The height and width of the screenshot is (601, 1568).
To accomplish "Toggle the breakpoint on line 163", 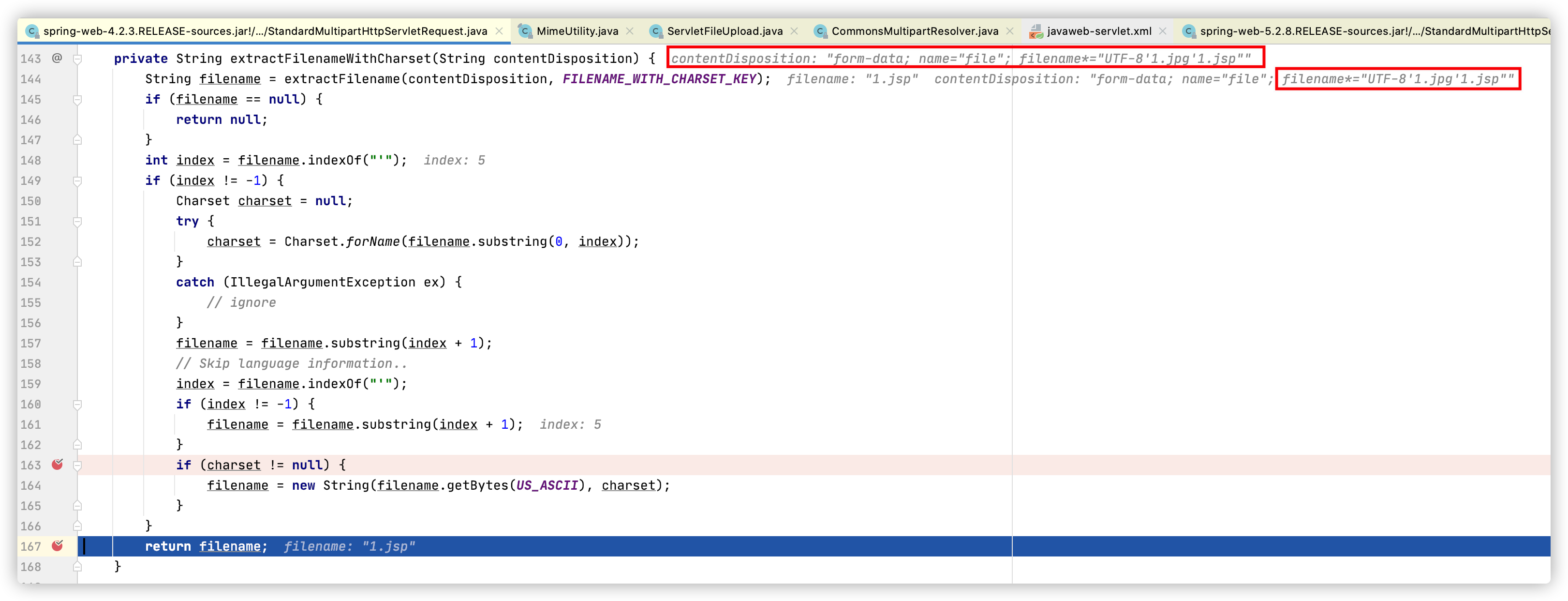I will (57, 465).
